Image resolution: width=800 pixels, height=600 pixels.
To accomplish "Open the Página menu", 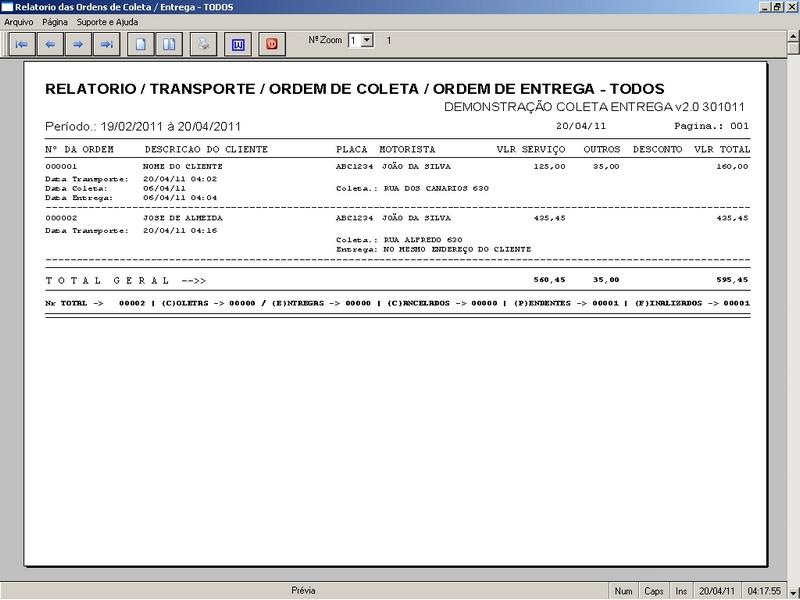I will pos(55,22).
